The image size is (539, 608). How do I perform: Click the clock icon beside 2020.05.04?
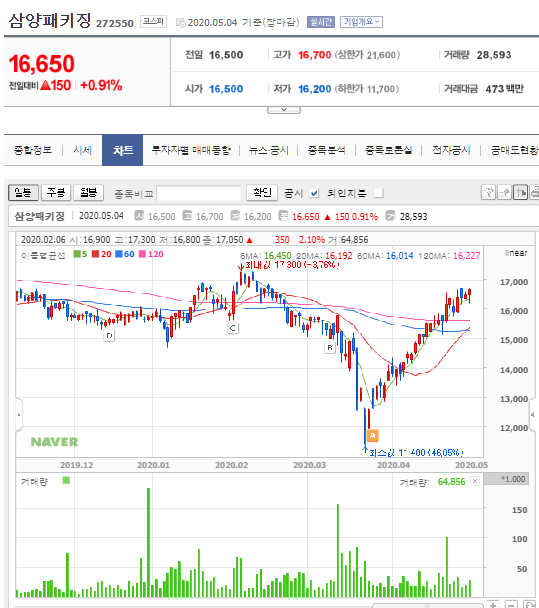[x=180, y=23]
